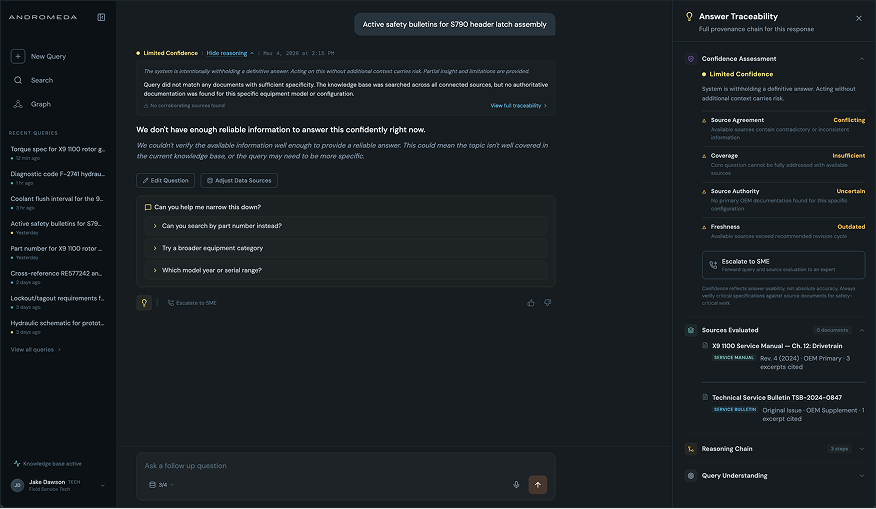Collapse reasoning via Hide reasoning link
Image resolution: width=876 pixels, height=509 pixels.
pyautogui.click(x=230, y=53)
